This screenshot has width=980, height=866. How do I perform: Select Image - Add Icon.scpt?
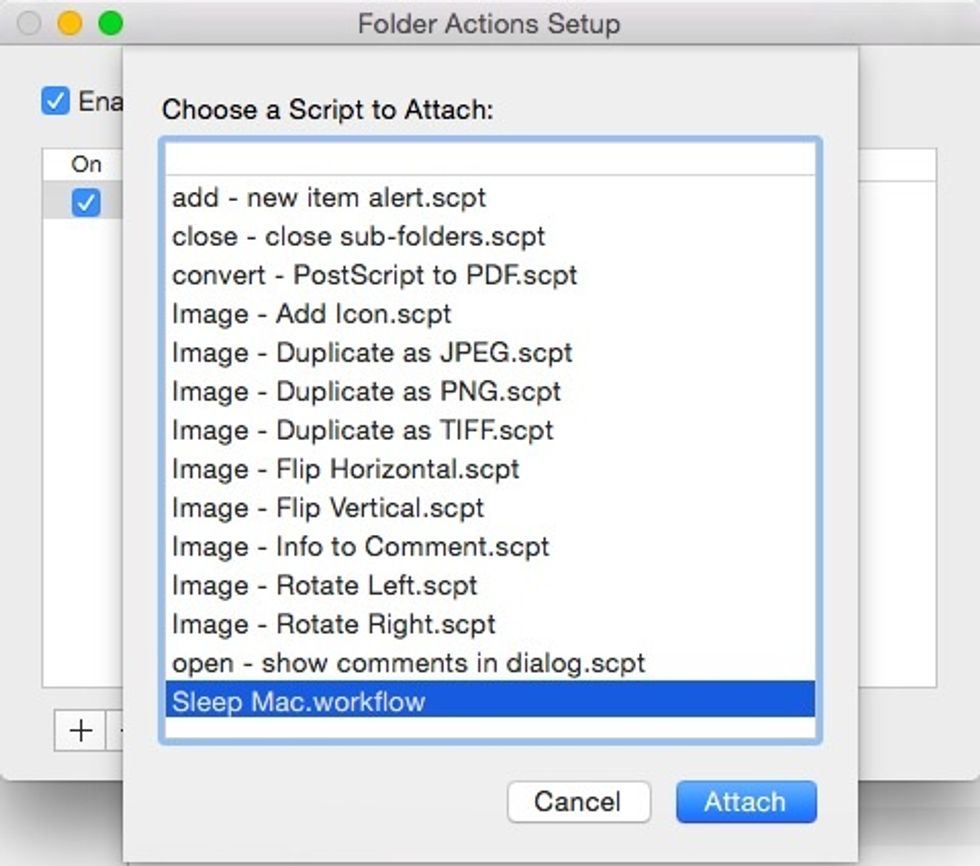click(x=310, y=314)
